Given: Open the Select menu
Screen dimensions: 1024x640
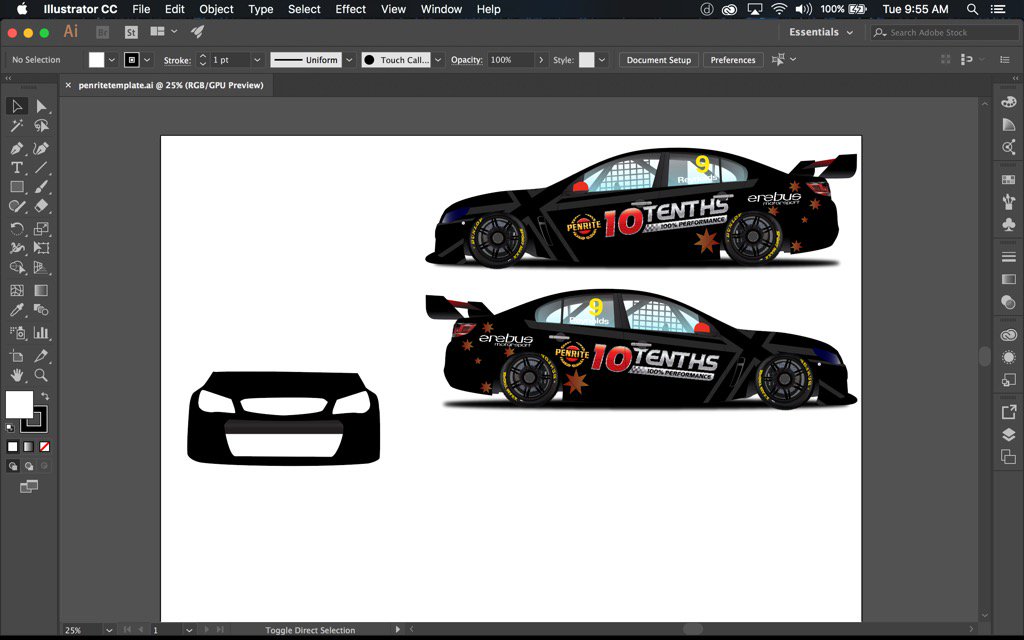Looking at the screenshot, I should click(x=304, y=9).
